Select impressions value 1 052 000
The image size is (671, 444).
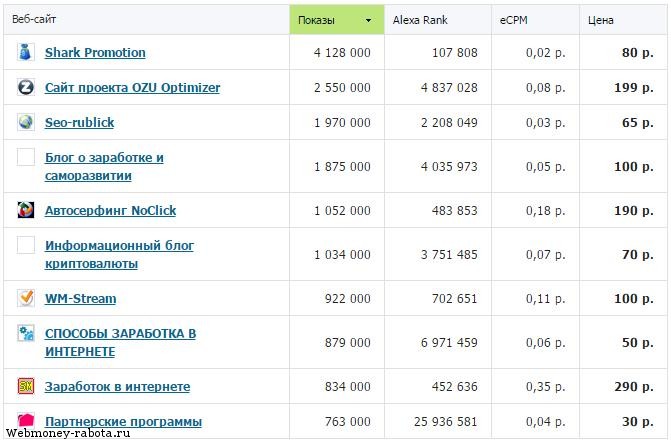pos(342,210)
